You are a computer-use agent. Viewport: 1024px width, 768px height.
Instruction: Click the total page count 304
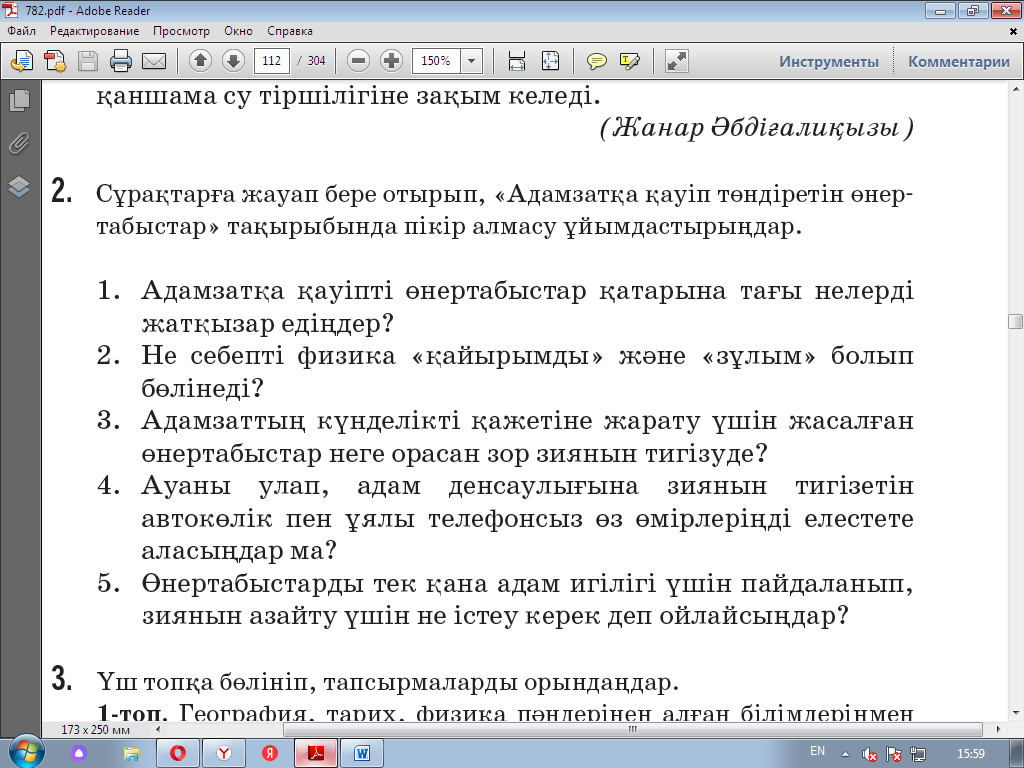(317, 61)
